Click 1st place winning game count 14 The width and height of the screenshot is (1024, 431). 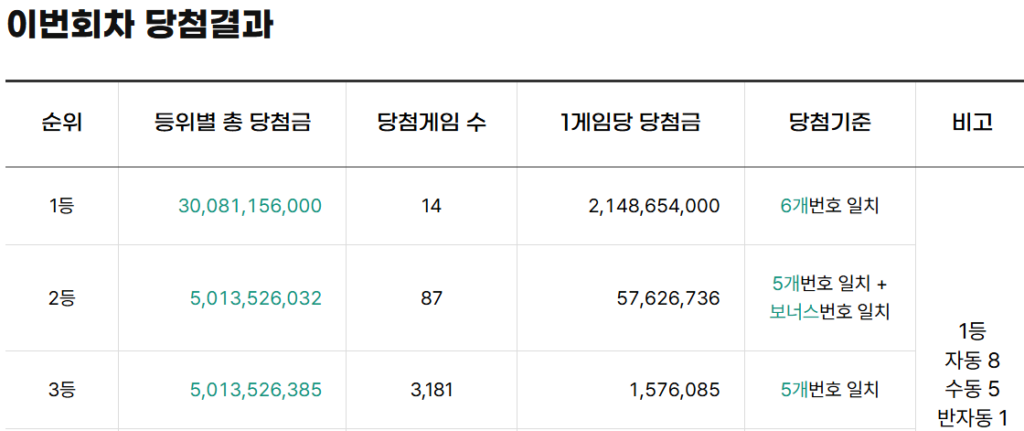431,206
